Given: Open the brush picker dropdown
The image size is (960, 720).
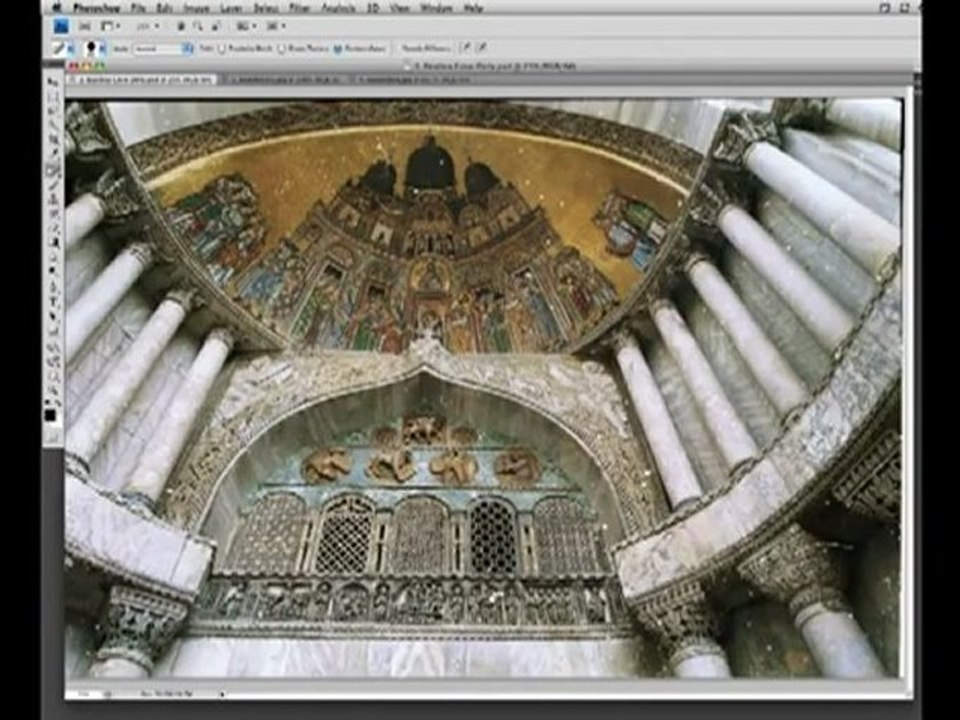Looking at the screenshot, I should (95, 48).
